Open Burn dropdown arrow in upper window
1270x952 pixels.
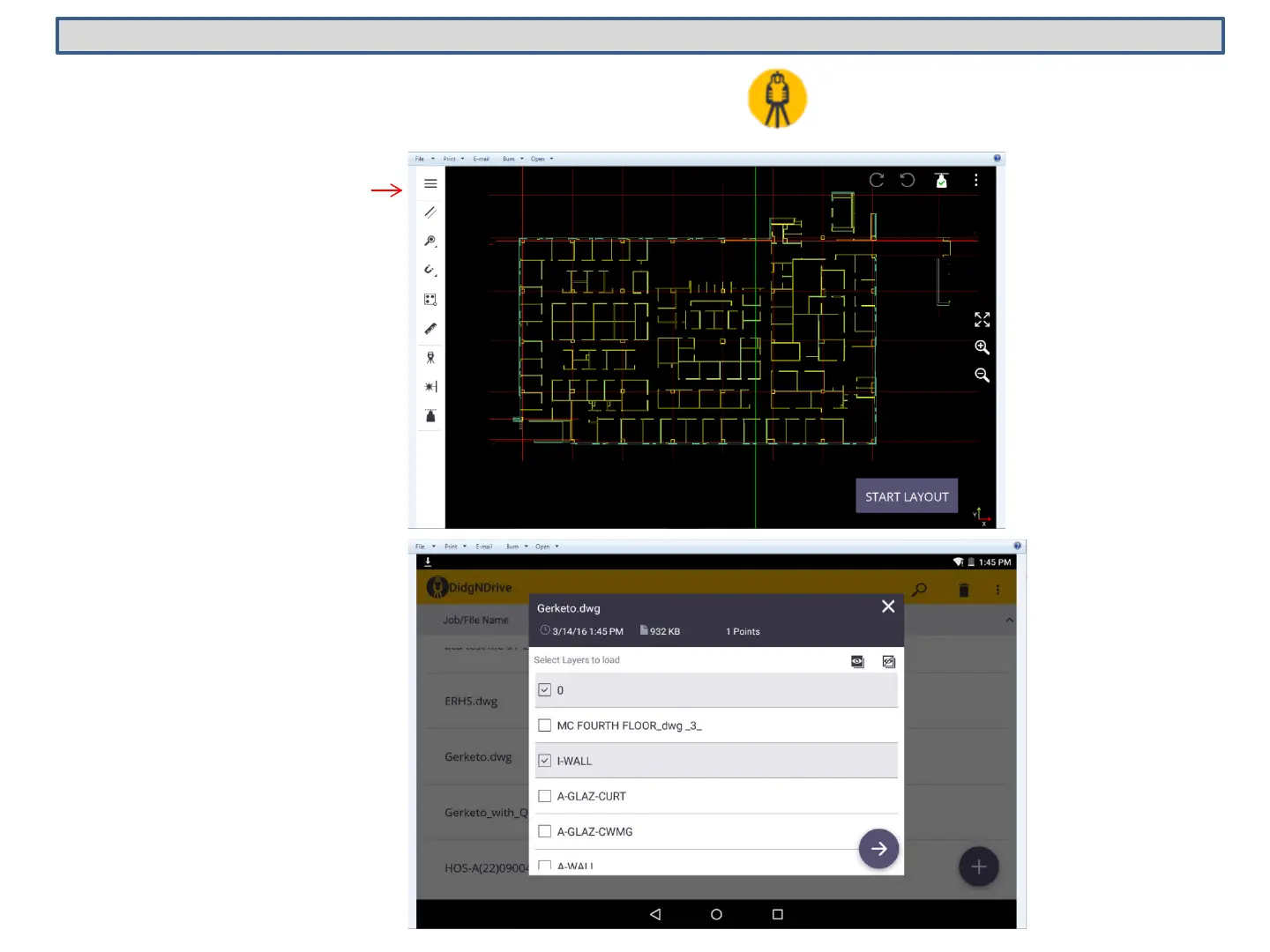point(522,159)
